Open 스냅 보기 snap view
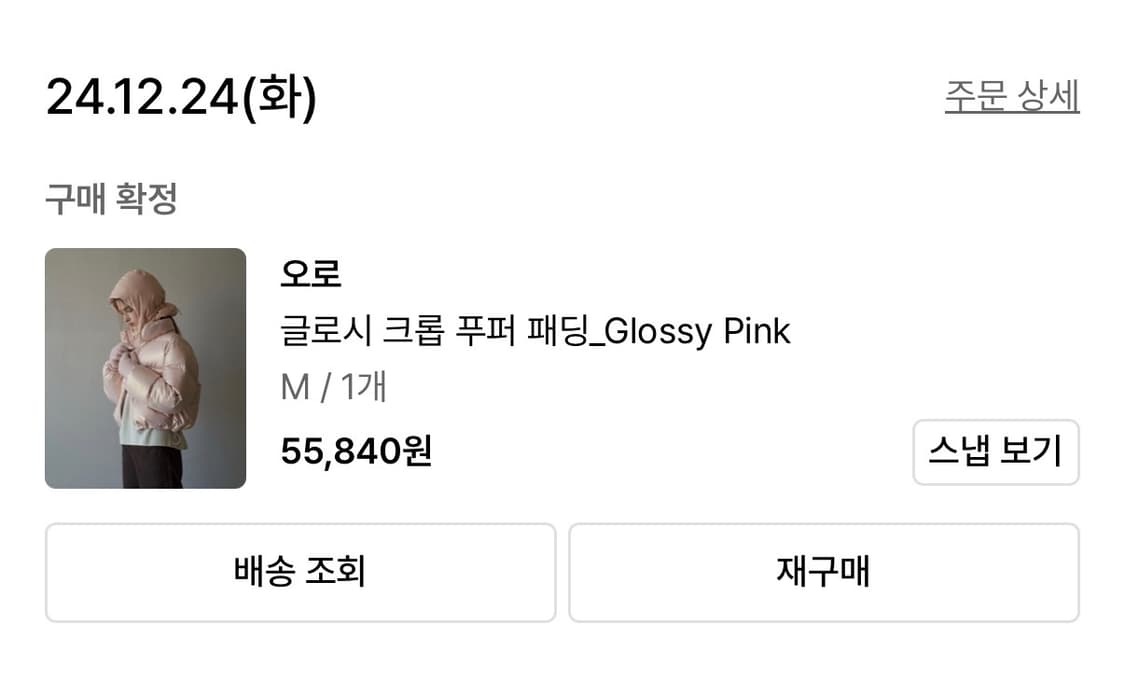This screenshot has height=679, width=1125. click(x=996, y=452)
